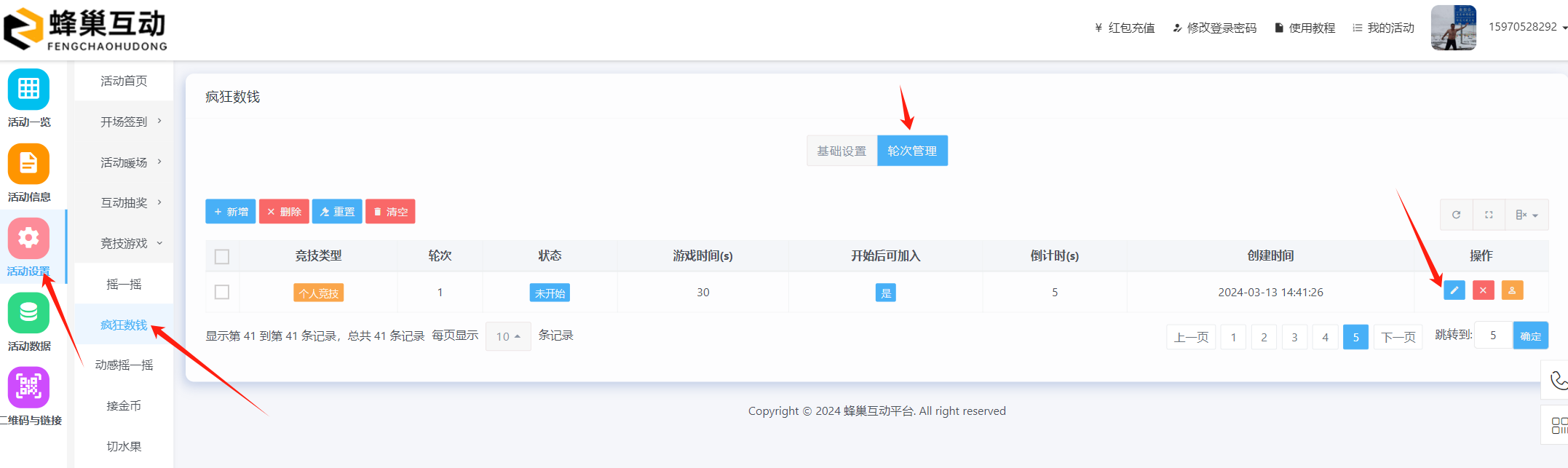Select 动感摇一摇 menu item
The width and height of the screenshot is (1568, 468).
(x=124, y=365)
